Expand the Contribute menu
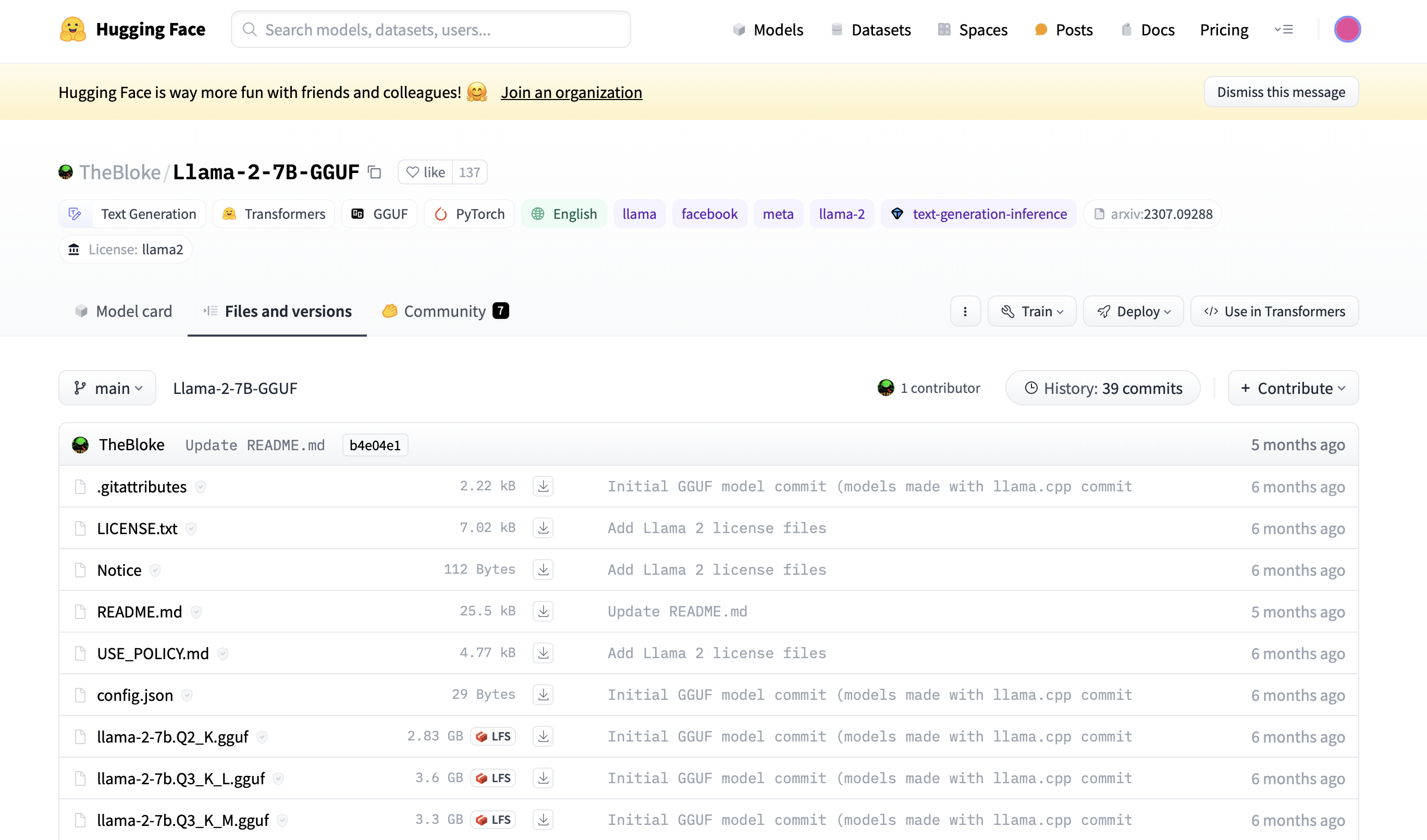 click(x=1293, y=388)
